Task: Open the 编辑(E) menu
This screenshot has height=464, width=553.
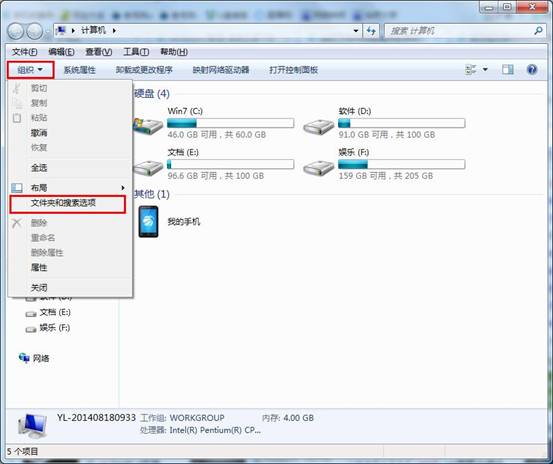Action: 61,52
